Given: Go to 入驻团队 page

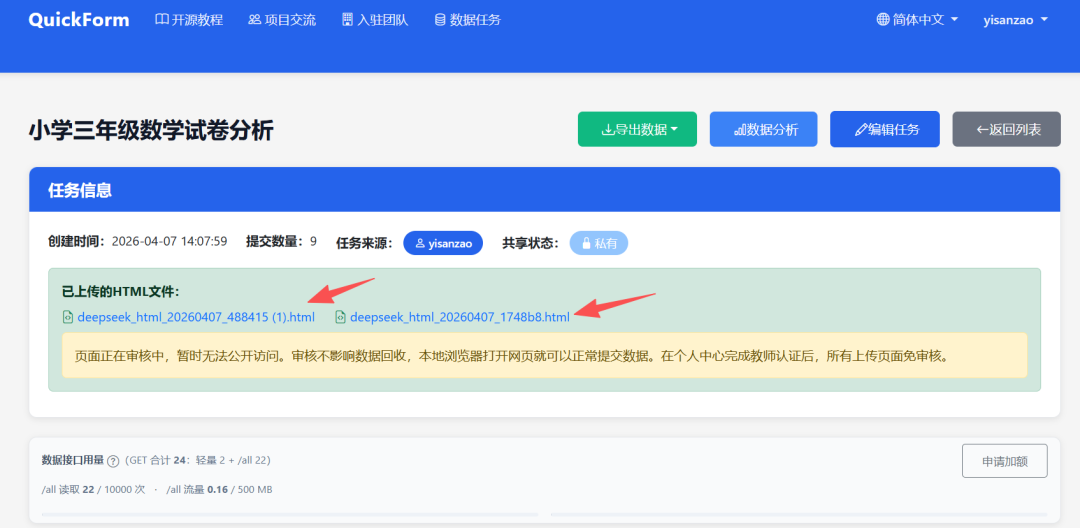Looking at the screenshot, I should pos(375,20).
